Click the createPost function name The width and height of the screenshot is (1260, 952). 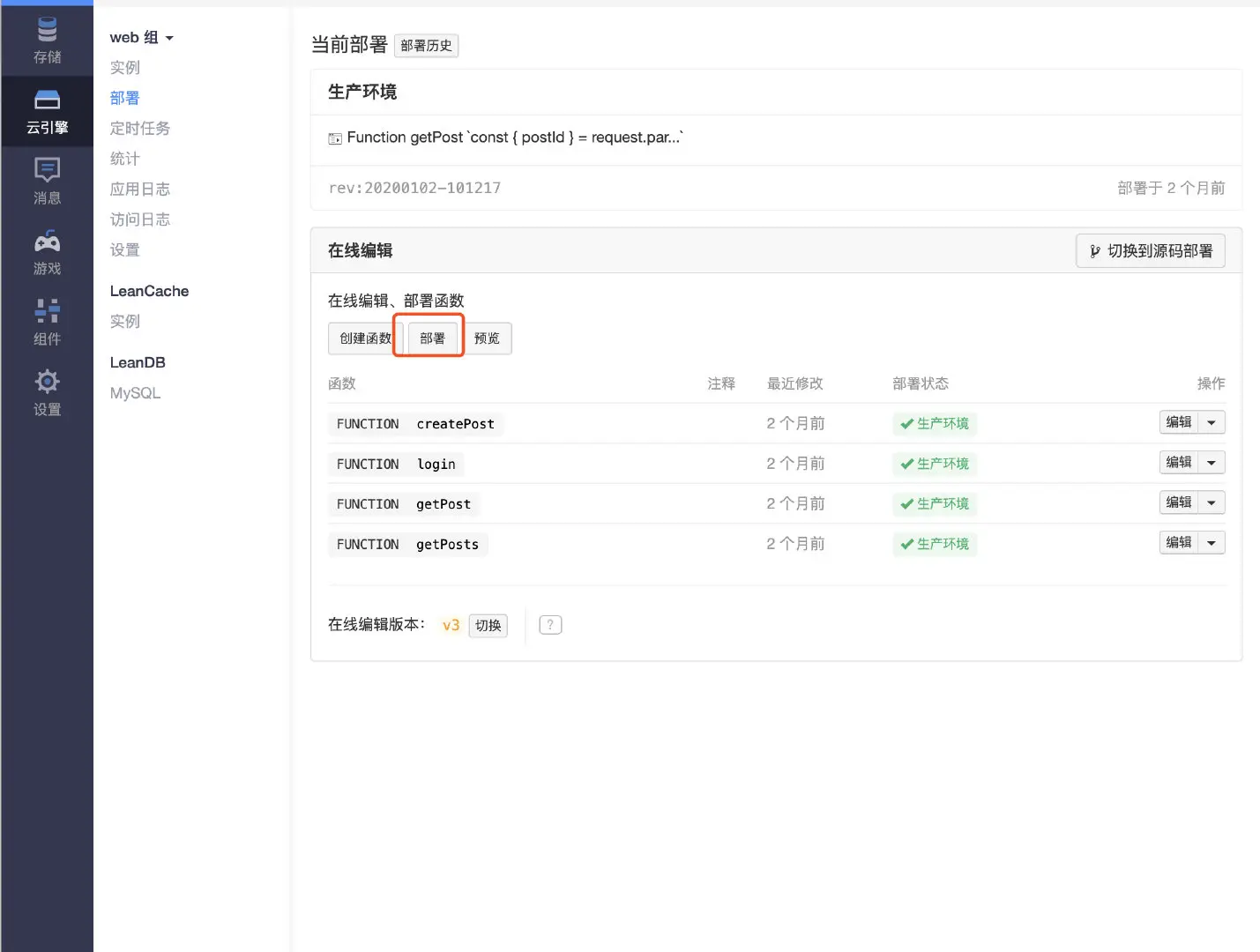pos(455,424)
